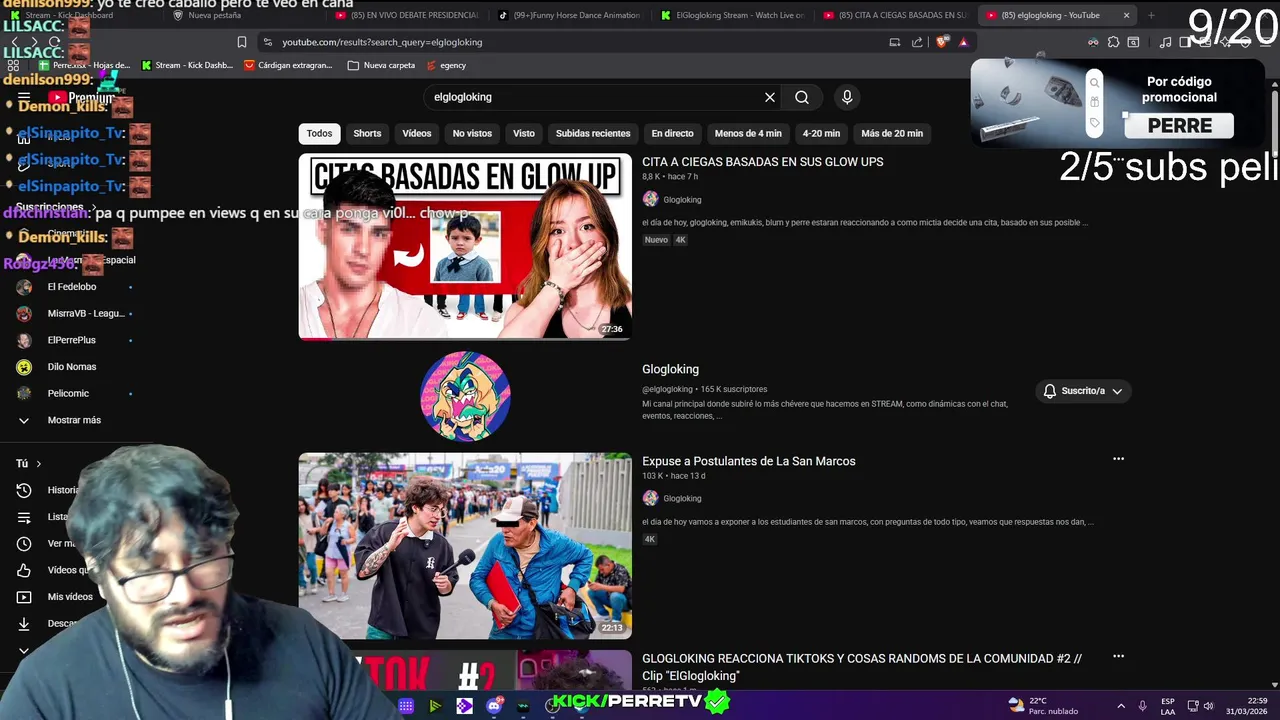Open Brave Rewards triangle icon
This screenshot has width=1280, height=720.
(963, 42)
